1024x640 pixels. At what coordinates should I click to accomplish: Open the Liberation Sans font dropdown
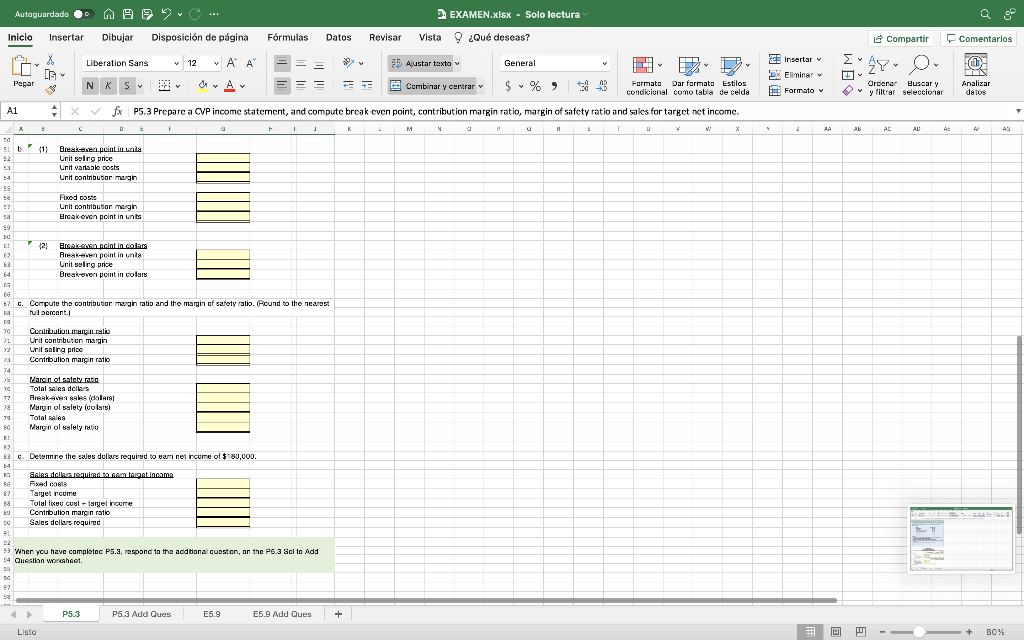(125, 63)
